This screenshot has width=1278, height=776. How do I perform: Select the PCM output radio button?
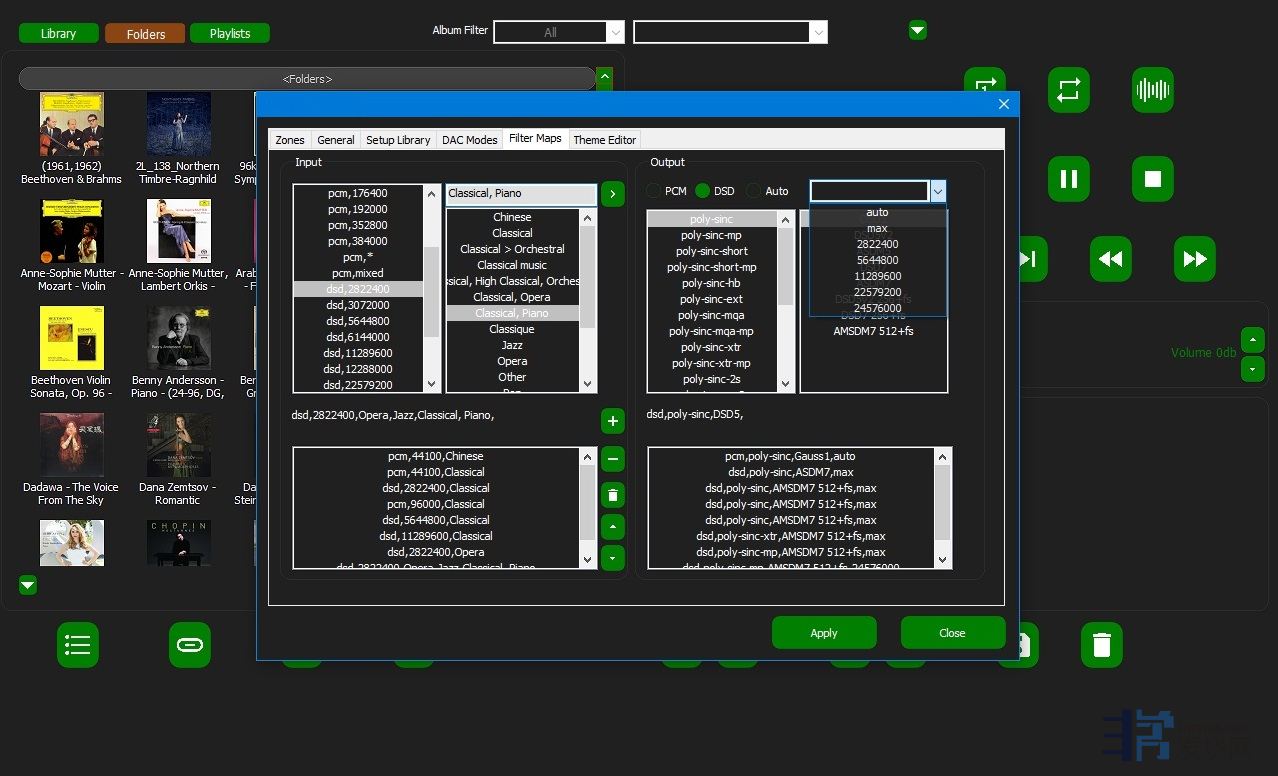tap(655, 191)
